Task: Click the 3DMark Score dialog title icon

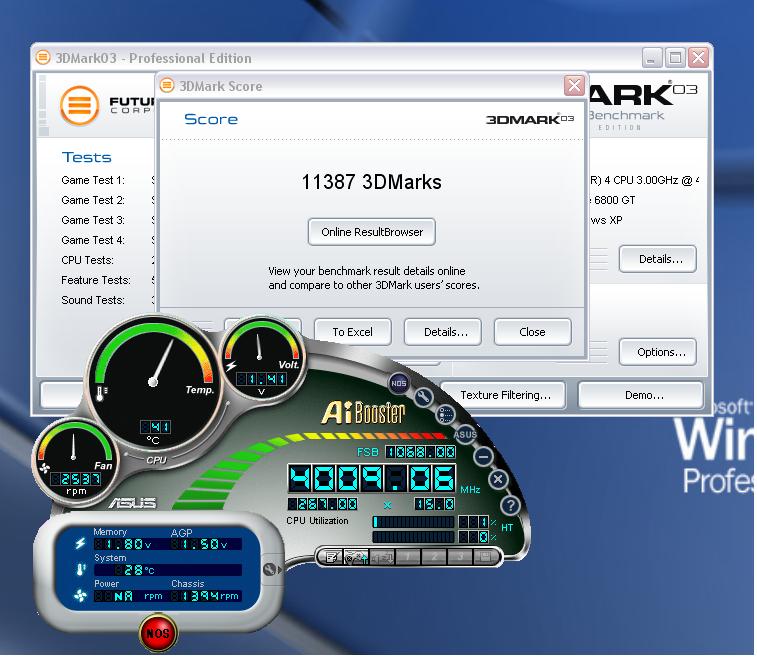Action: pyautogui.click(x=167, y=85)
